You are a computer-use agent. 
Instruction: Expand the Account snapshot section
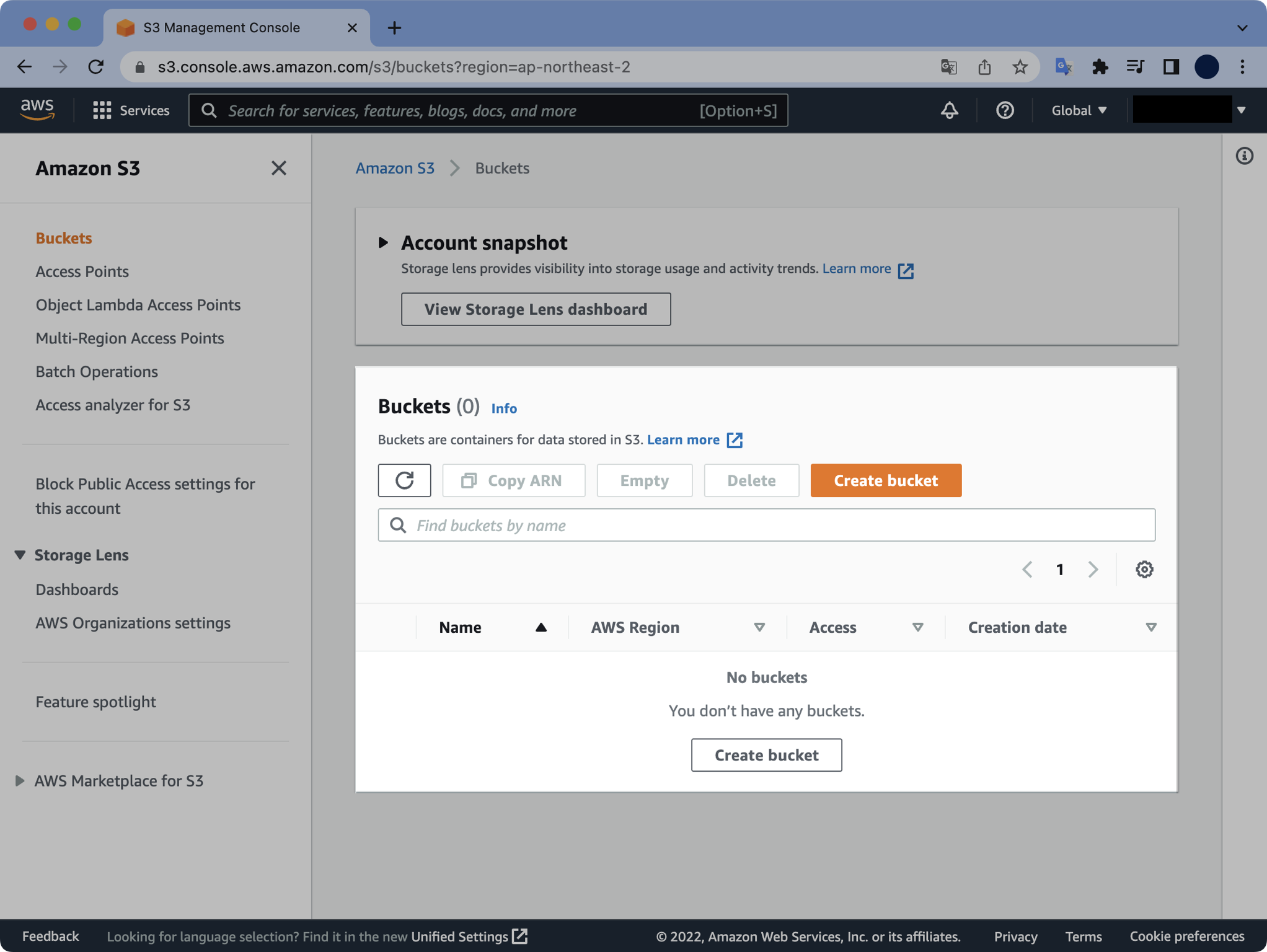coord(383,243)
